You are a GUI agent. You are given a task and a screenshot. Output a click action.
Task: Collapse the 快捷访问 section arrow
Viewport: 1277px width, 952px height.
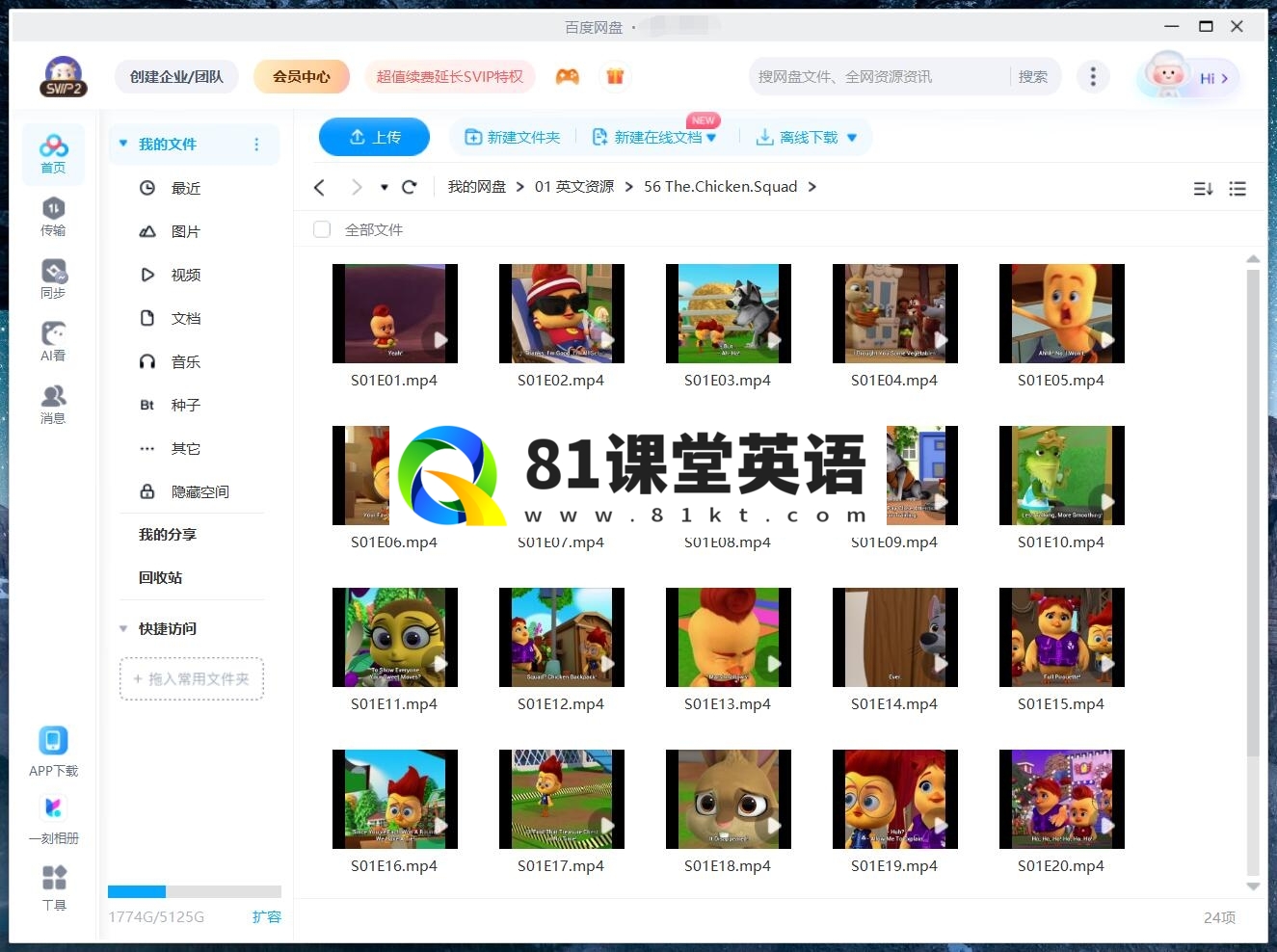tap(123, 628)
